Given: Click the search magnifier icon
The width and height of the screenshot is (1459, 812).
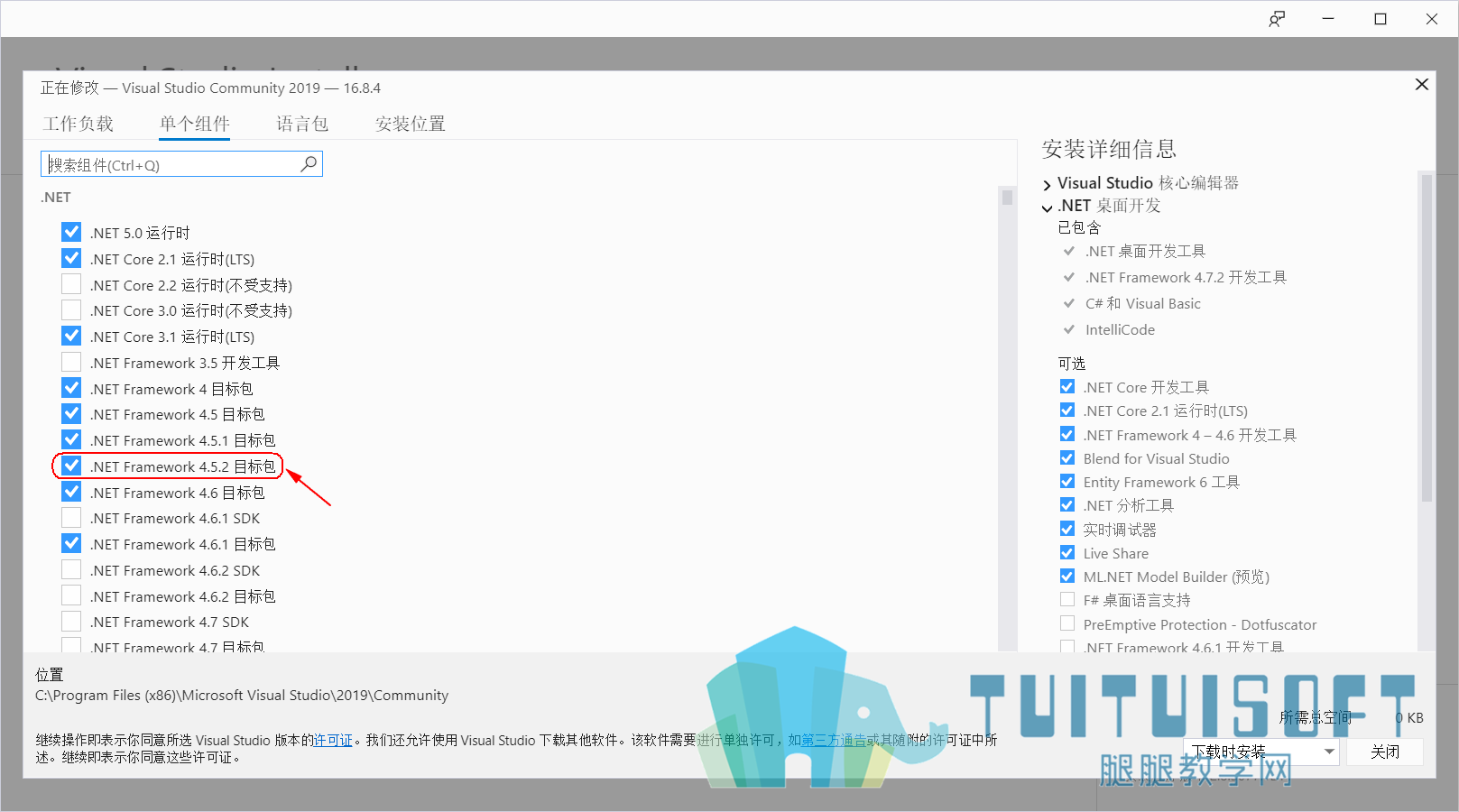Looking at the screenshot, I should [309, 163].
